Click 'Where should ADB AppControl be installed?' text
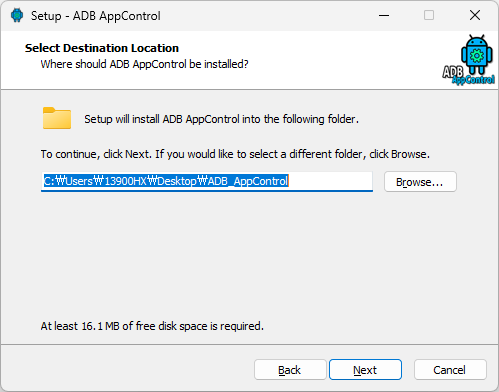 144,64
